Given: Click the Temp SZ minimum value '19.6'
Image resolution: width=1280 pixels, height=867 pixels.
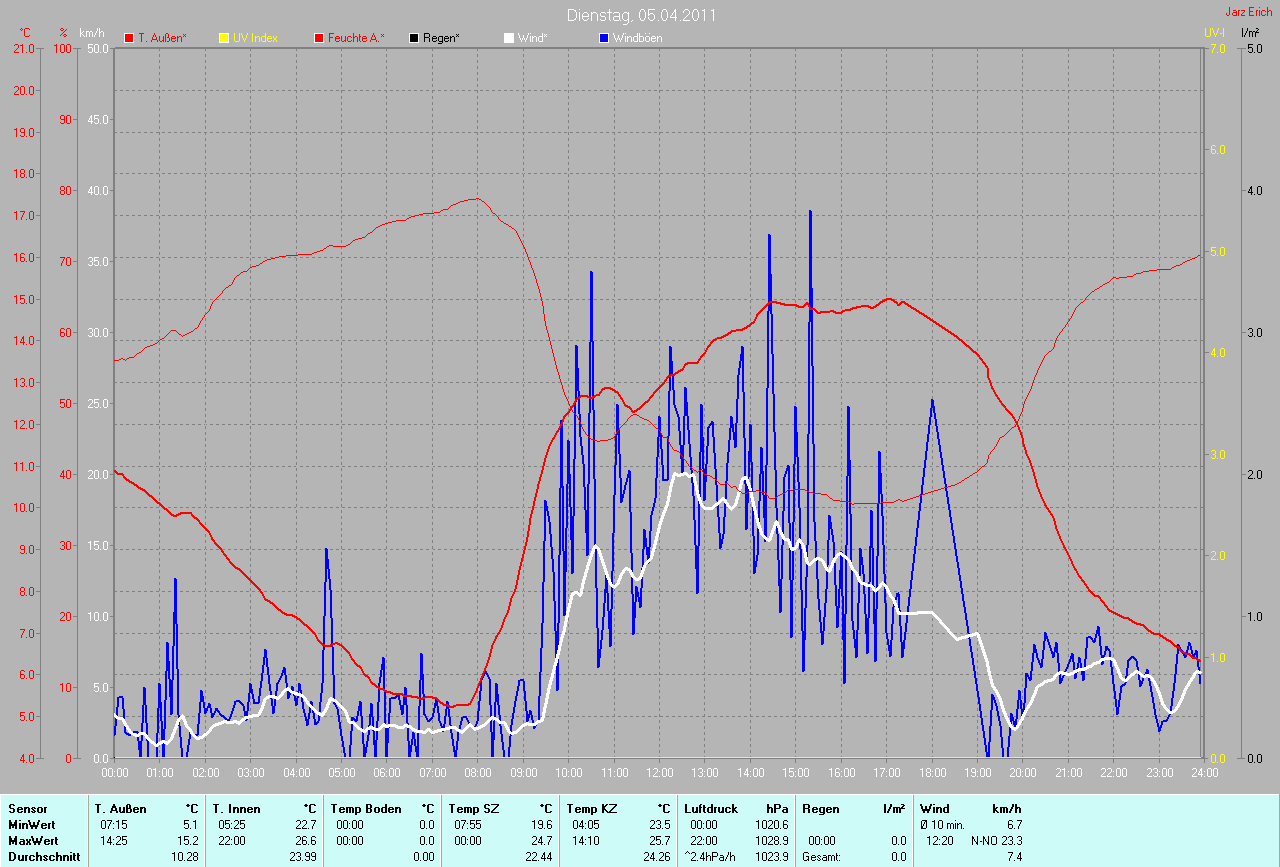Looking at the screenshot, I should point(542,824).
